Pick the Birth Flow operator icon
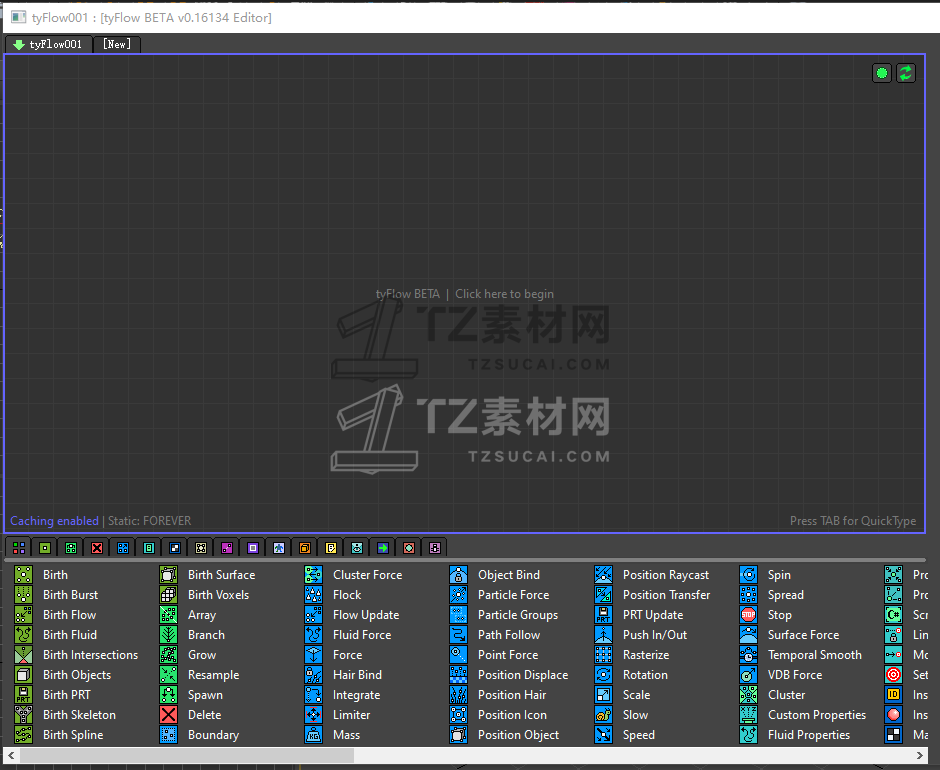The width and height of the screenshot is (940, 770). [x=23, y=615]
